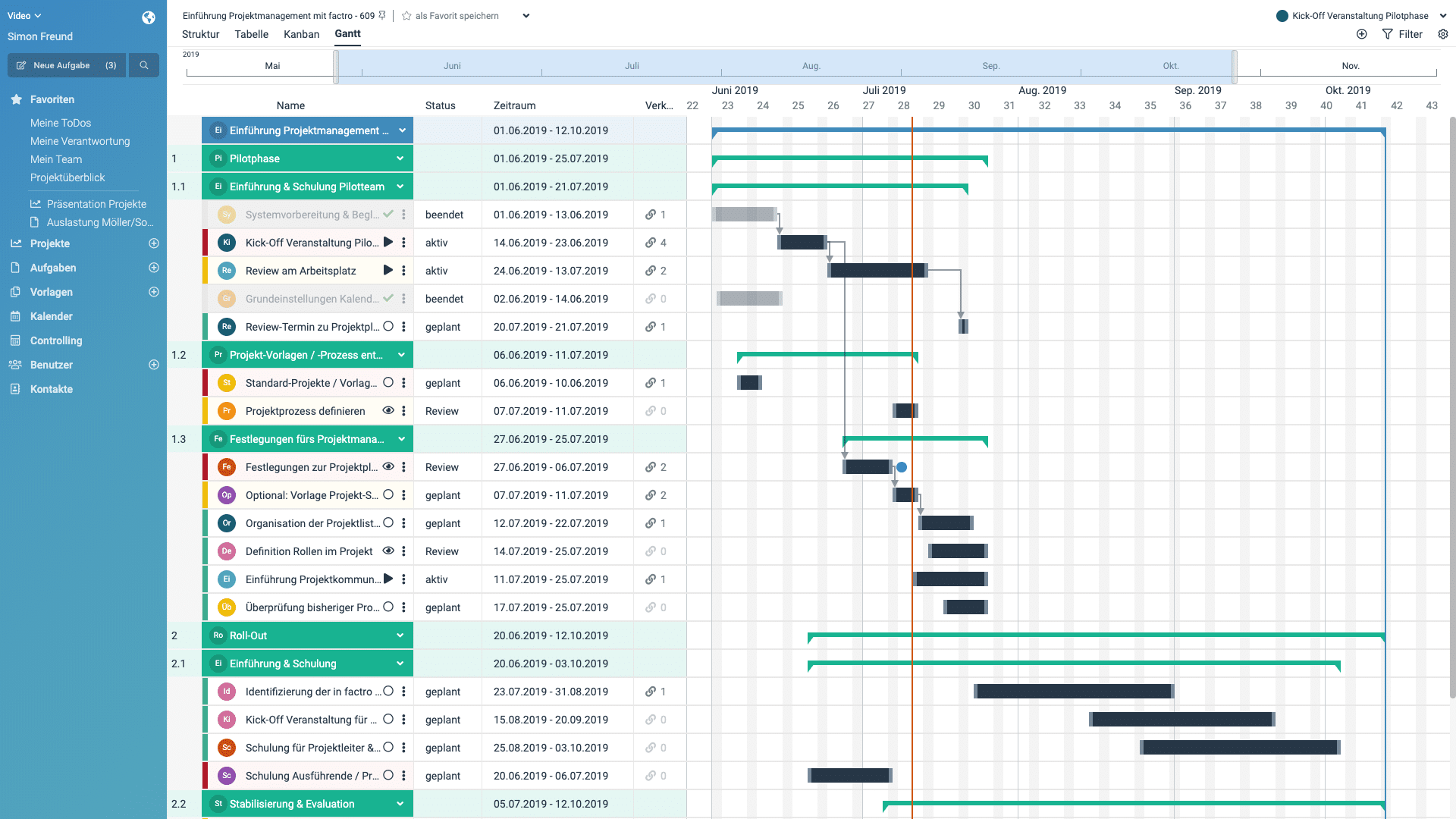1456x819 pixels.
Task: Open three-dot menu for Schulung Ausführende row
Action: point(403,776)
